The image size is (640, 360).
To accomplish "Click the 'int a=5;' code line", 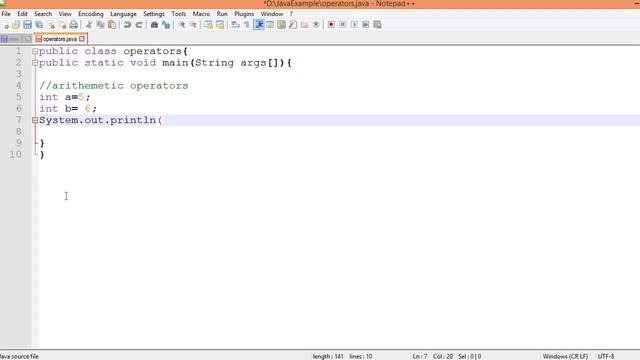I will pyautogui.click(x=64, y=97).
